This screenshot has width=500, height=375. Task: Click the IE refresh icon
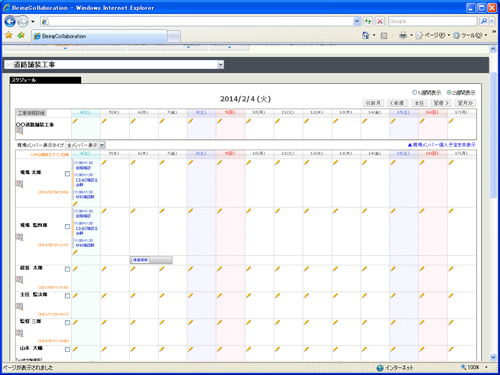(x=368, y=21)
